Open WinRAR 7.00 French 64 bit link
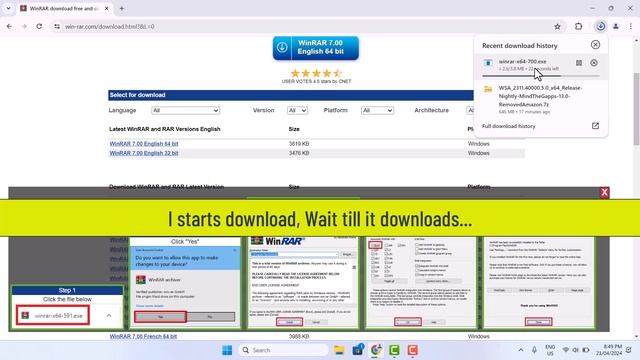Image resolution: width=640 pixels, height=360 pixels. (143, 336)
